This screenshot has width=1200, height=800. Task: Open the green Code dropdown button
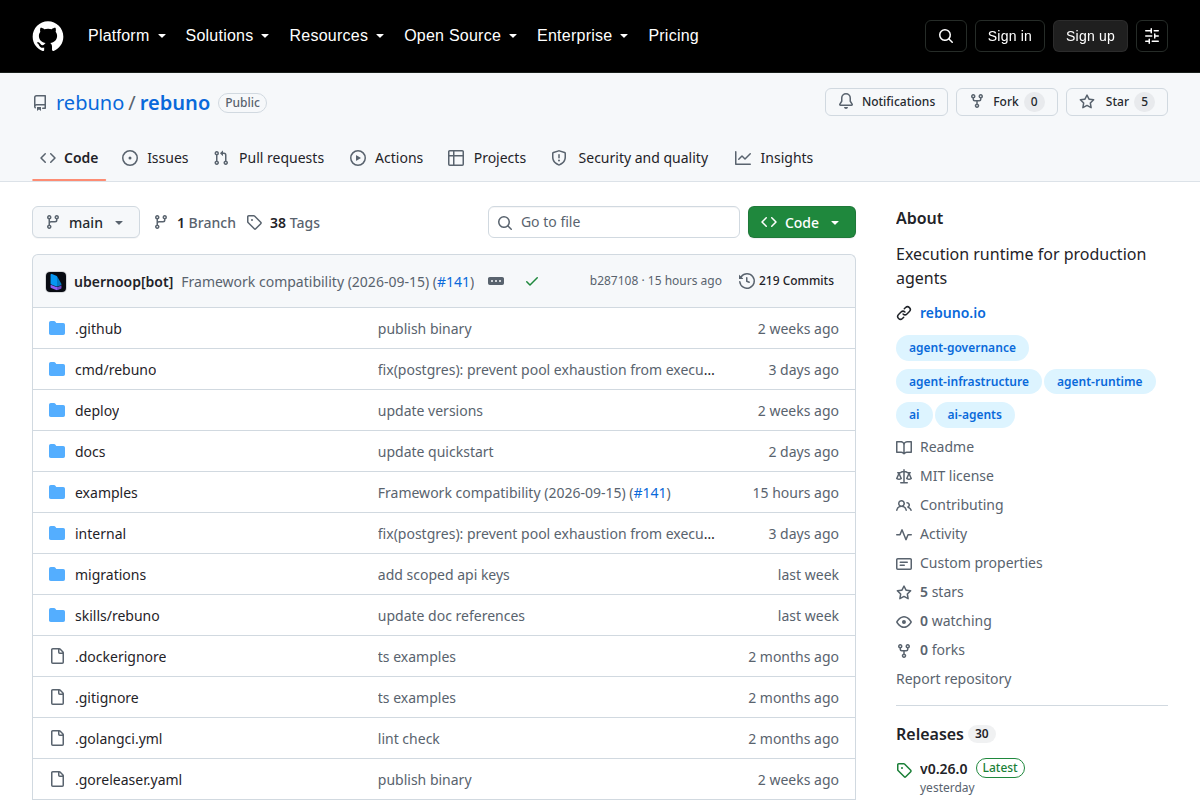(802, 223)
